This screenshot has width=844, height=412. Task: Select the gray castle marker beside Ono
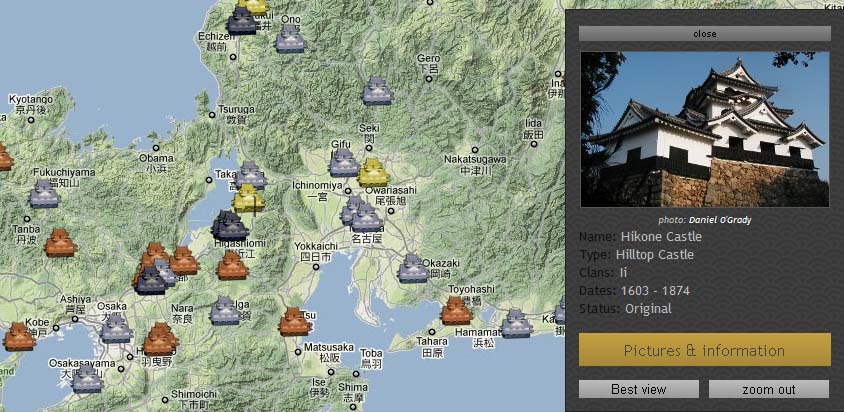point(290,39)
